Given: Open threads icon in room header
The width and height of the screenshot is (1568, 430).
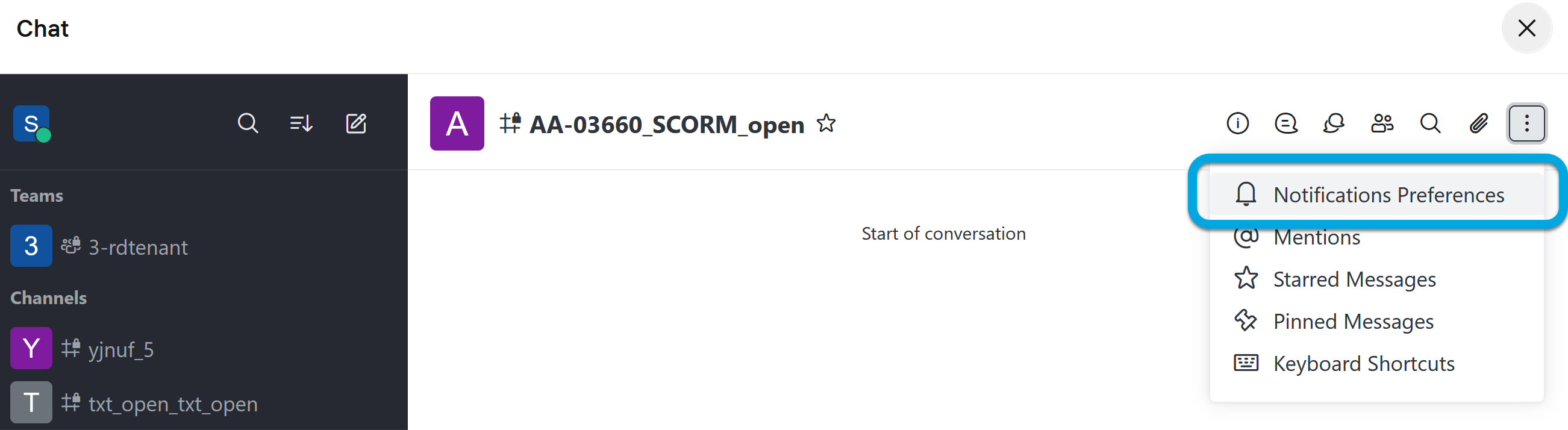Looking at the screenshot, I should pos(1334,123).
